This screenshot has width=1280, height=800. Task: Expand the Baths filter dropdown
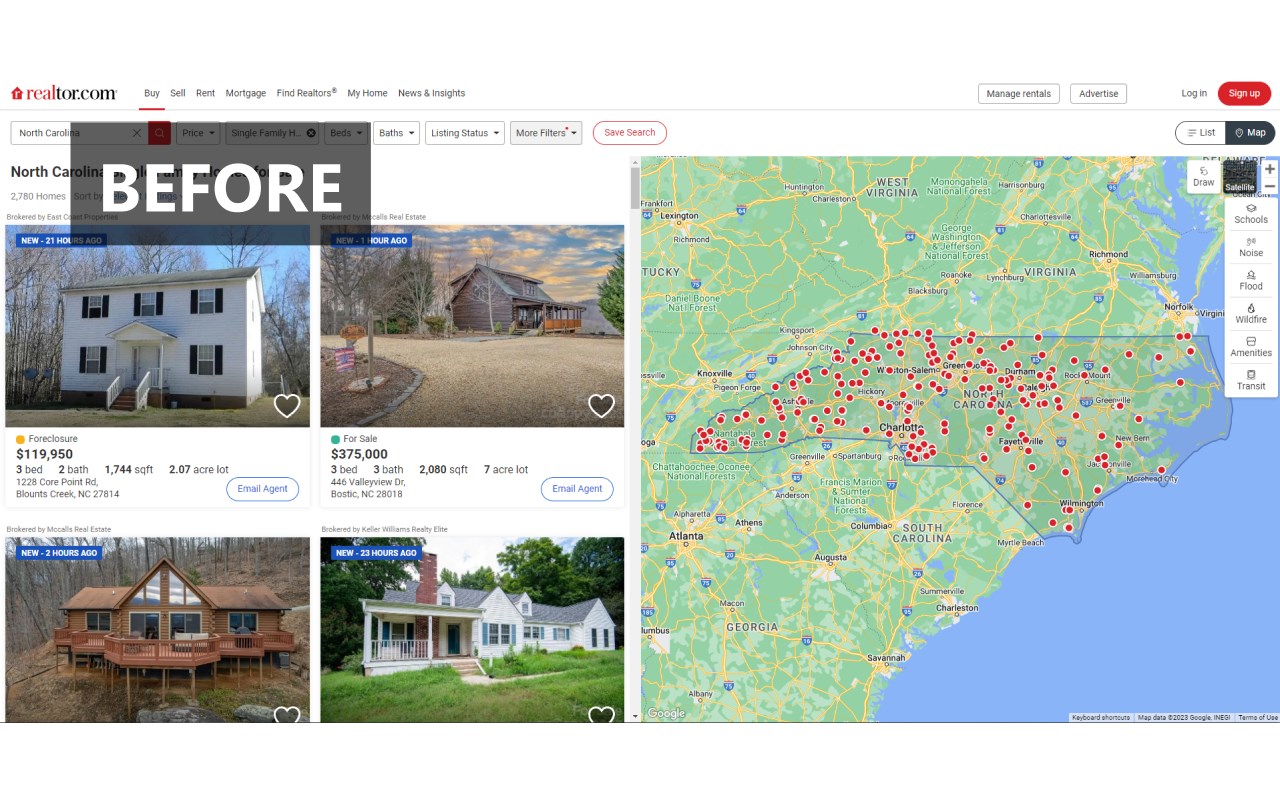[x=396, y=133]
